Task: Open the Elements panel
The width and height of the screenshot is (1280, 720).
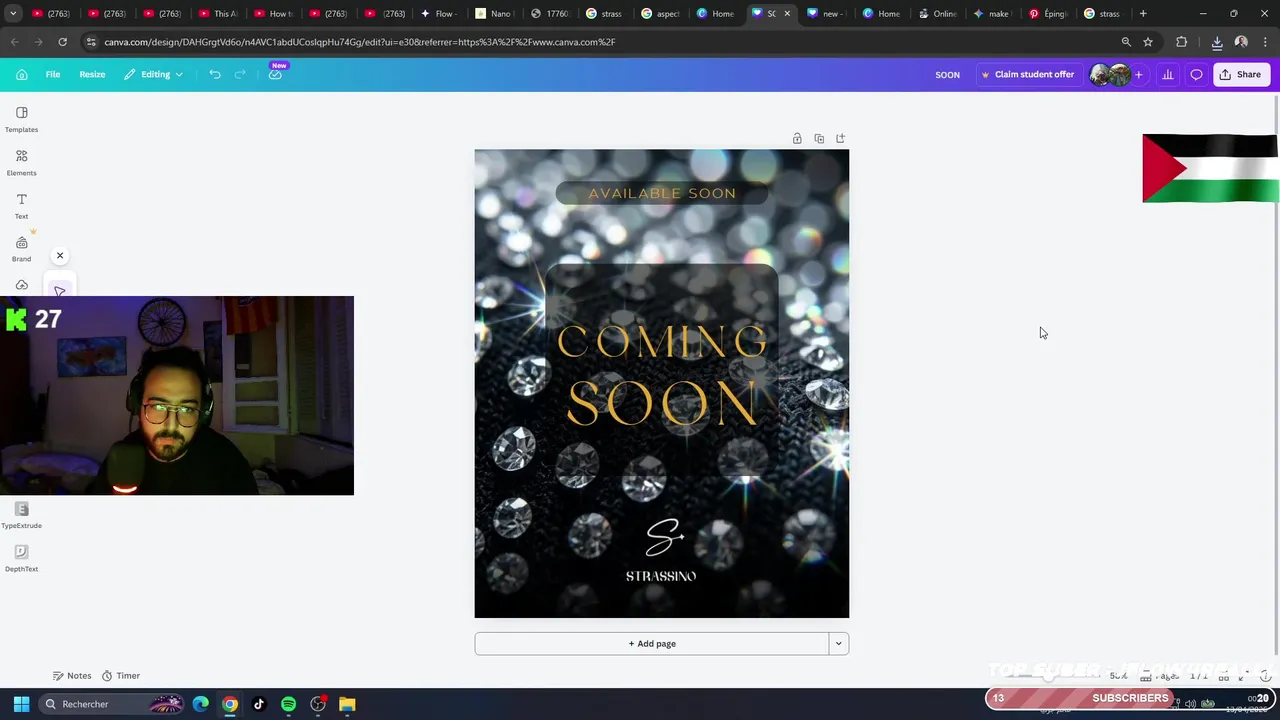Action: tap(21, 162)
